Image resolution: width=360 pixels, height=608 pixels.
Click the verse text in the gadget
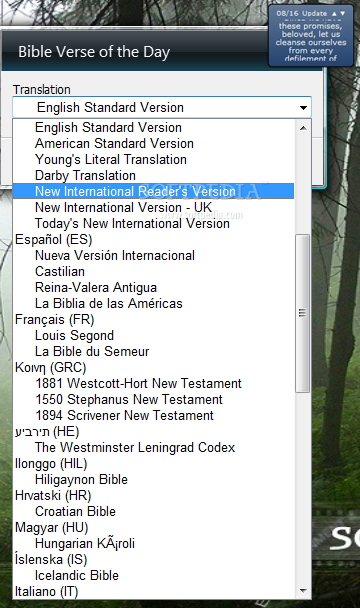pos(311,41)
